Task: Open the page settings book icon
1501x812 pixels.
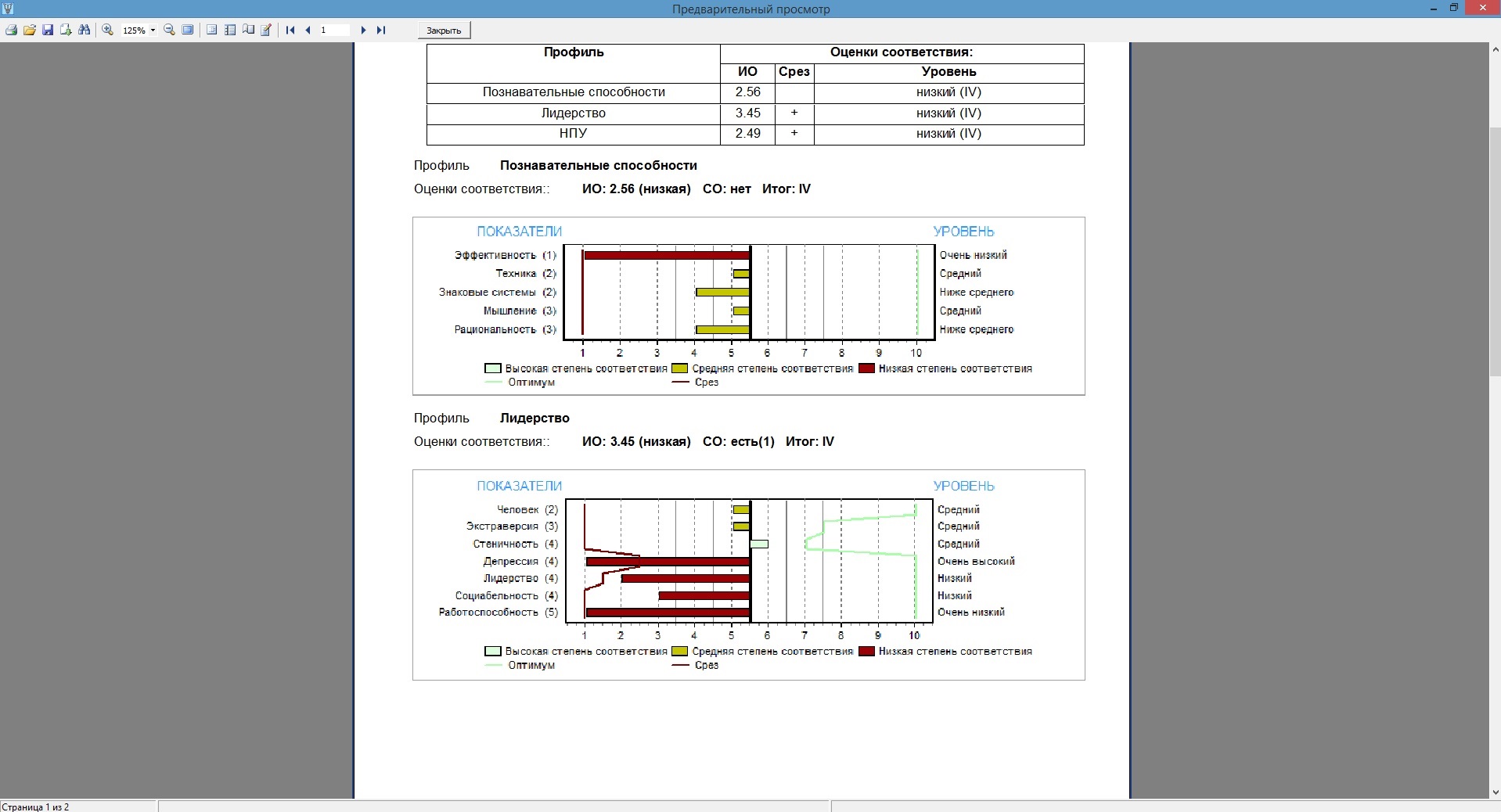Action: click(248, 30)
